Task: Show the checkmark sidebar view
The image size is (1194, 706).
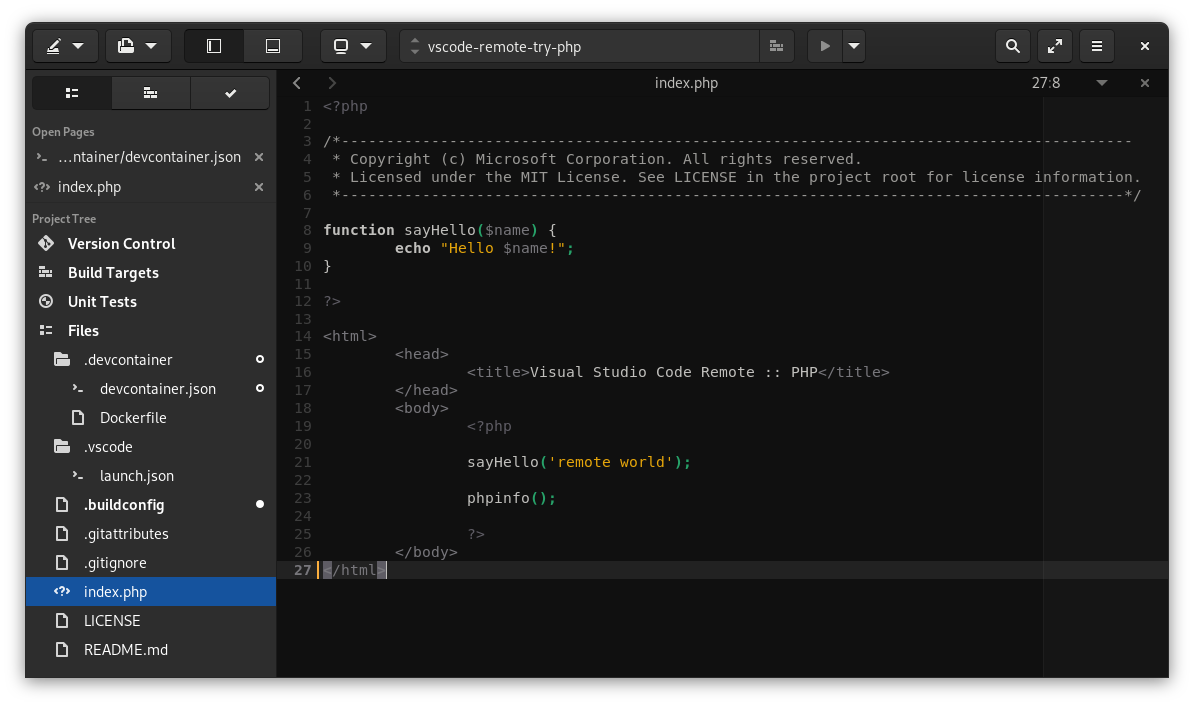Action: tap(229, 93)
